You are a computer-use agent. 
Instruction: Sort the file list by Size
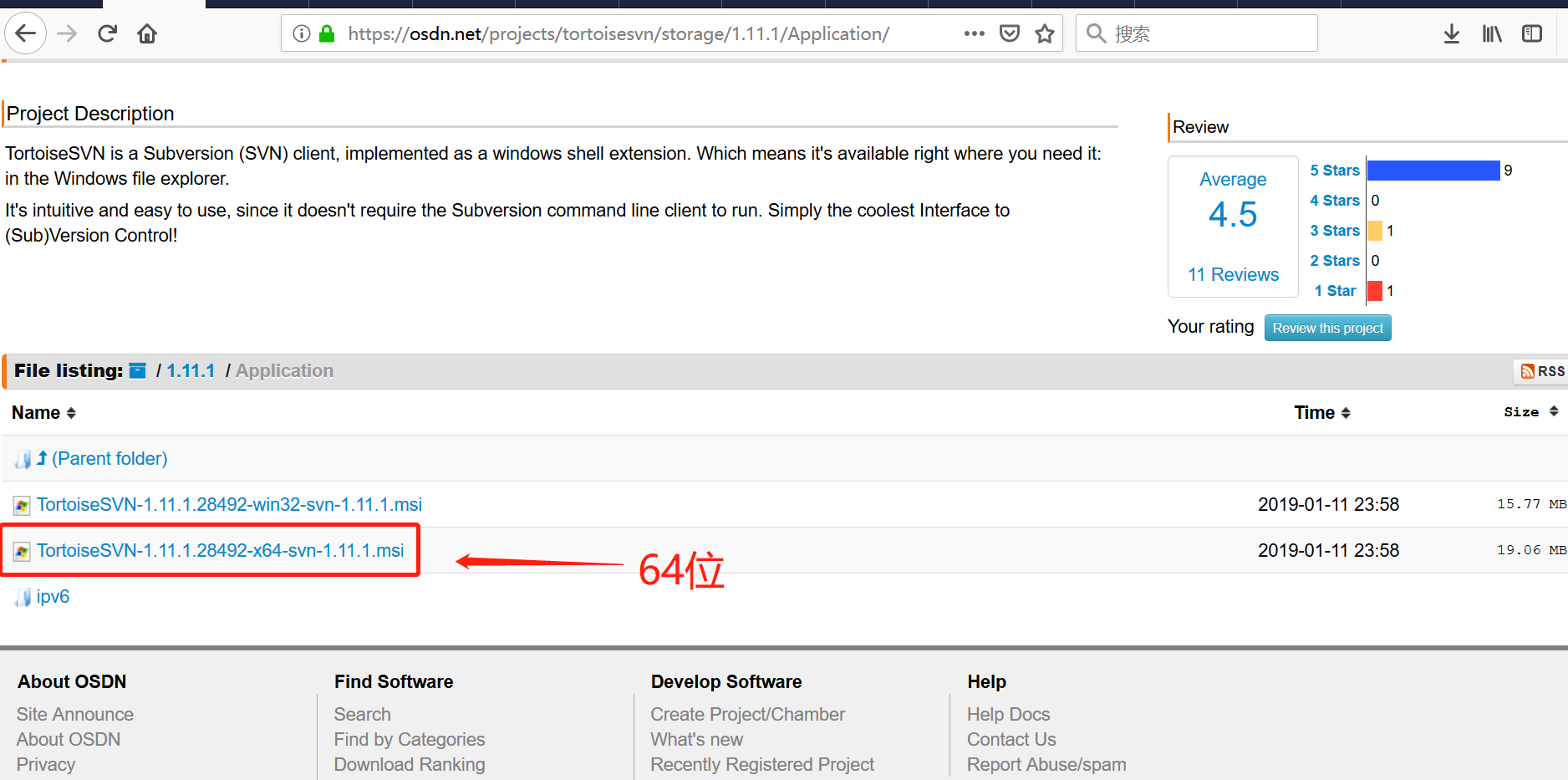[1531, 412]
